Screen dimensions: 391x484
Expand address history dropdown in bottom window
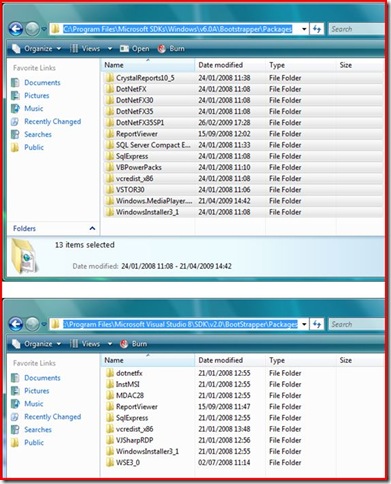(x=304, y=324)
